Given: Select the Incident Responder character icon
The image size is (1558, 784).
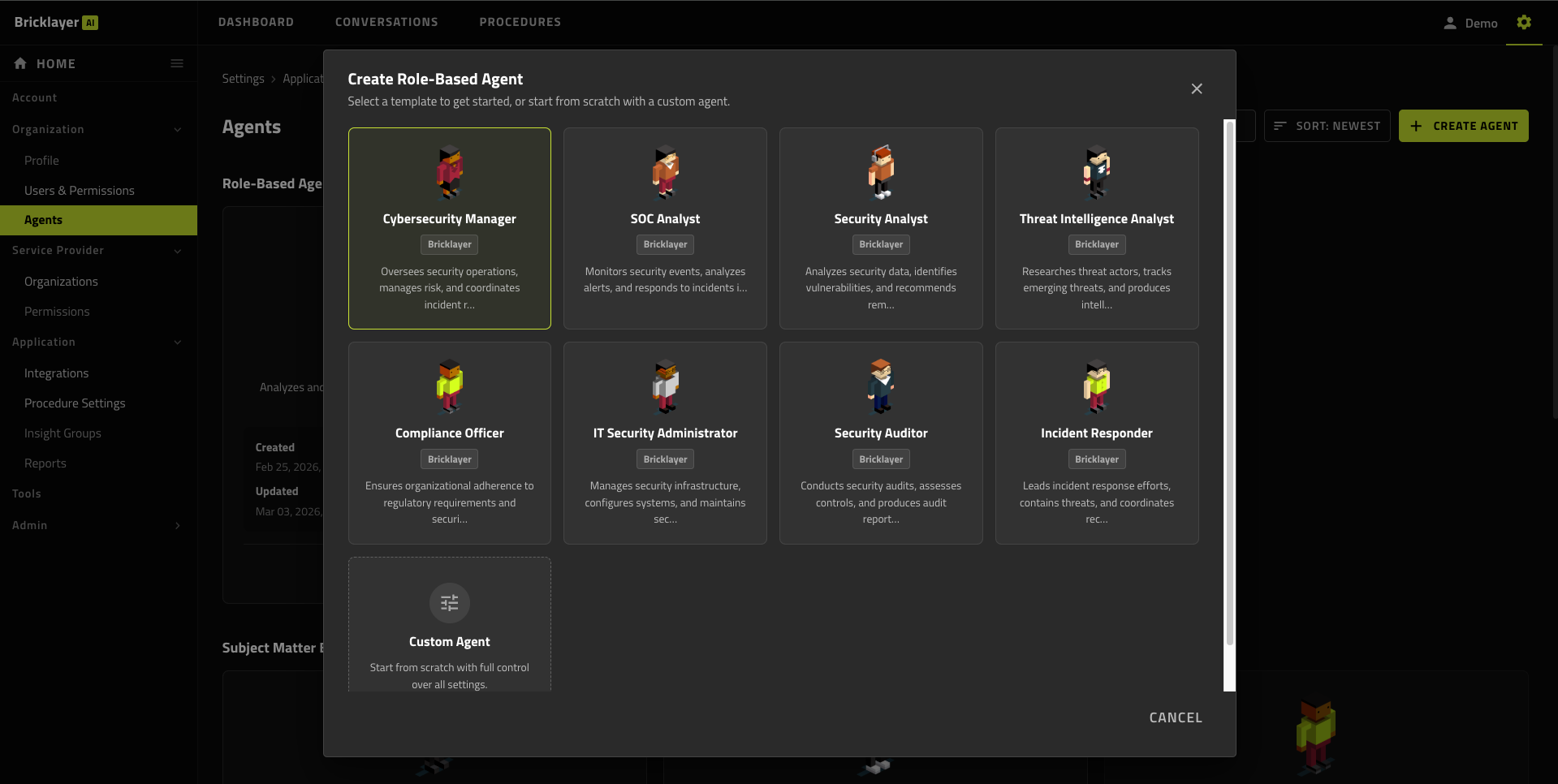Looking at the screenshot, I should (x=1097, y=386).
